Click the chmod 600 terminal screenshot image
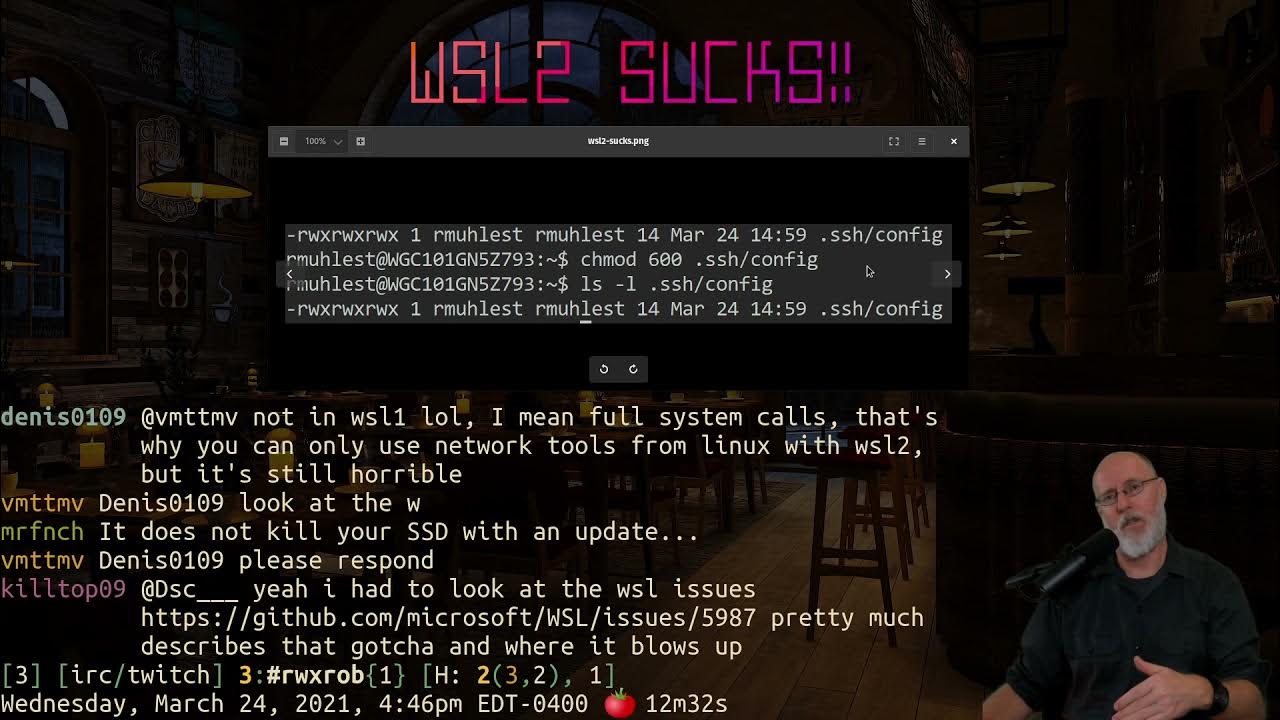This screenshot has height=720, width=1280. click(614, 272)
